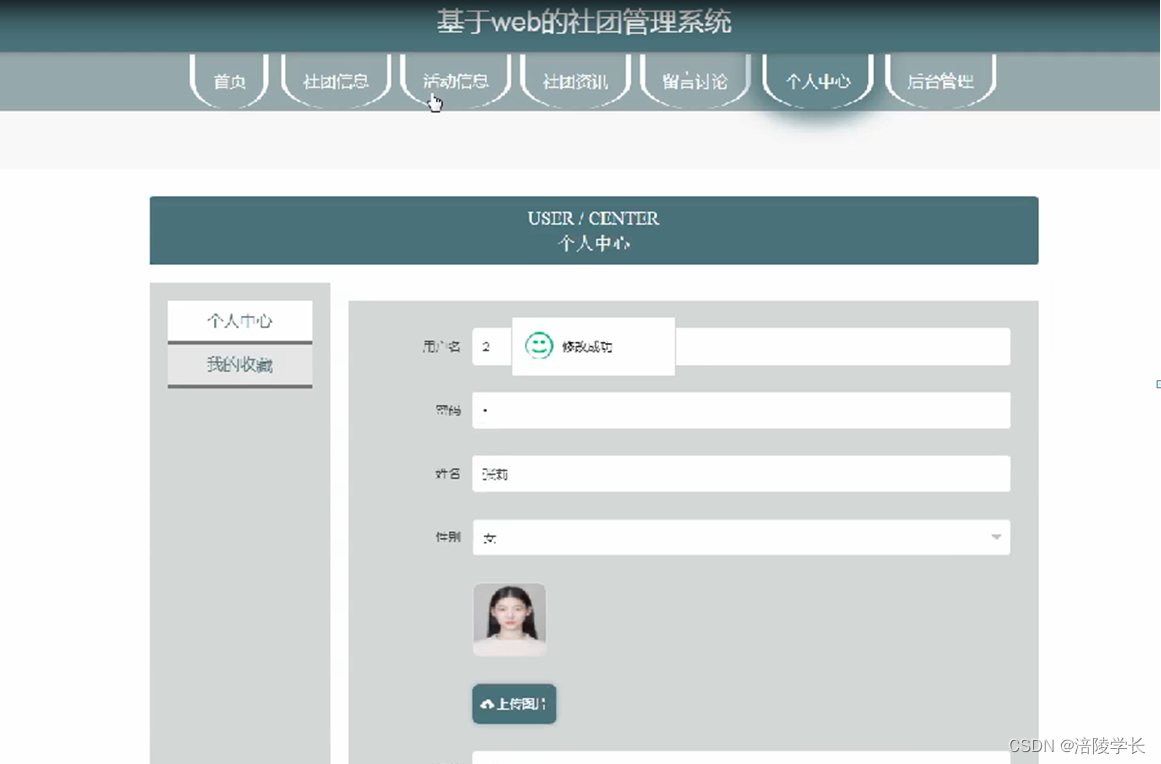
Task: Click the user avatar photo thumbnail
Action: 509,619
